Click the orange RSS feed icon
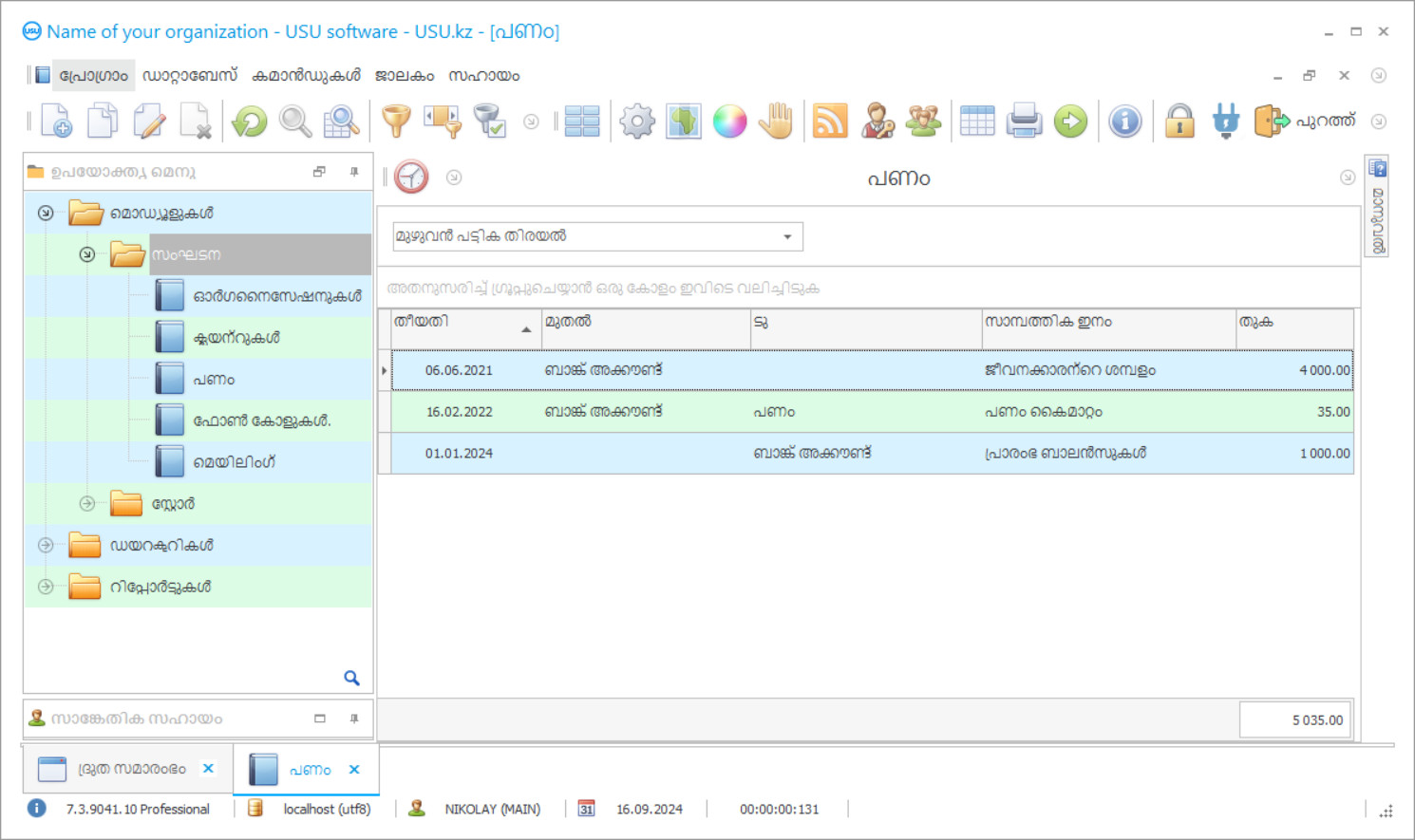Viewport: 1415px width, 840px height. 829,121
